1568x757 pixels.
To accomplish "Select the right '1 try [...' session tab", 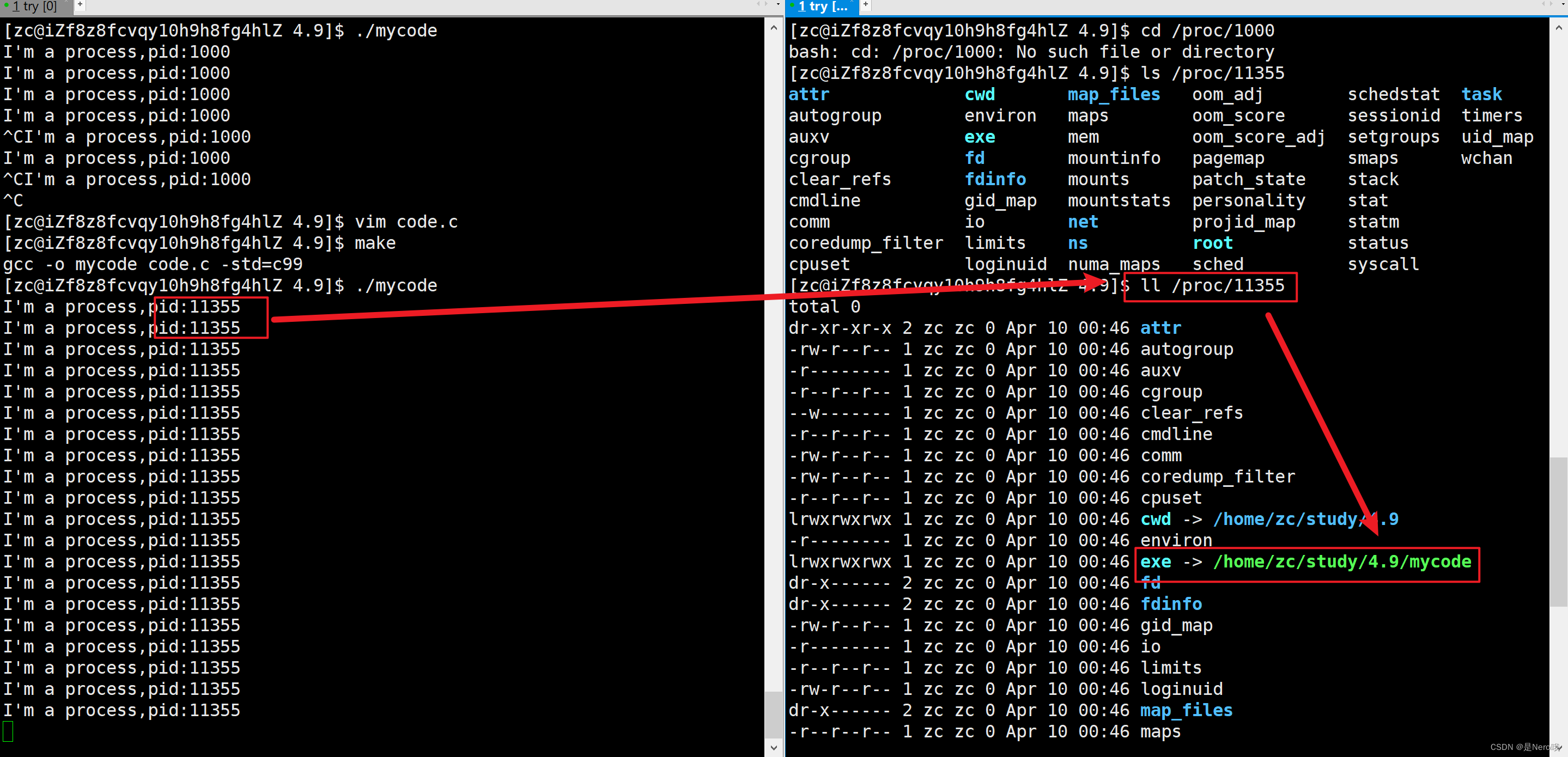I will pyautogui.click(x=822, y=7).
